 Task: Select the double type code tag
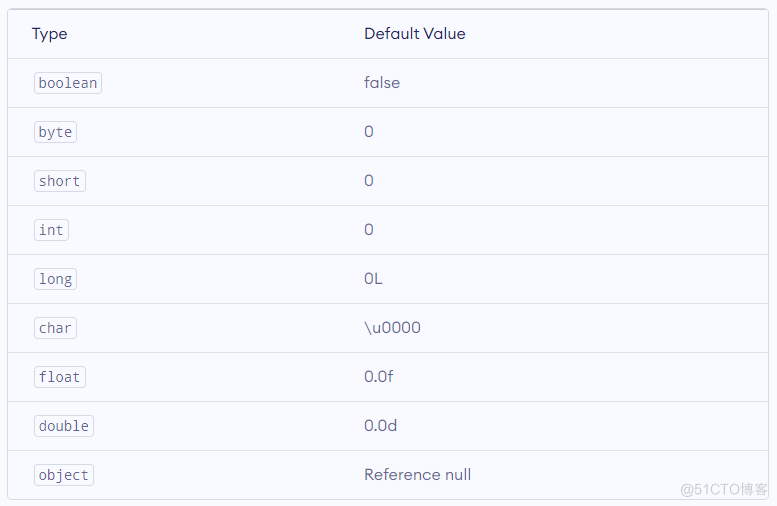click(64, 426)
